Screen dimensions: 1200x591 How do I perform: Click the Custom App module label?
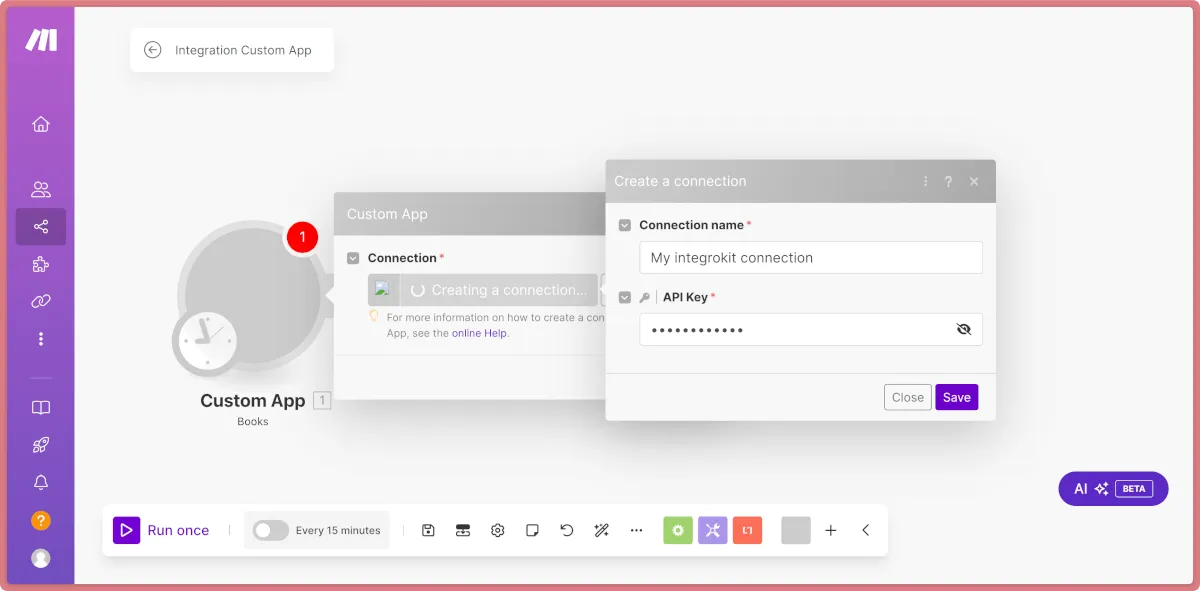(252, 401)
